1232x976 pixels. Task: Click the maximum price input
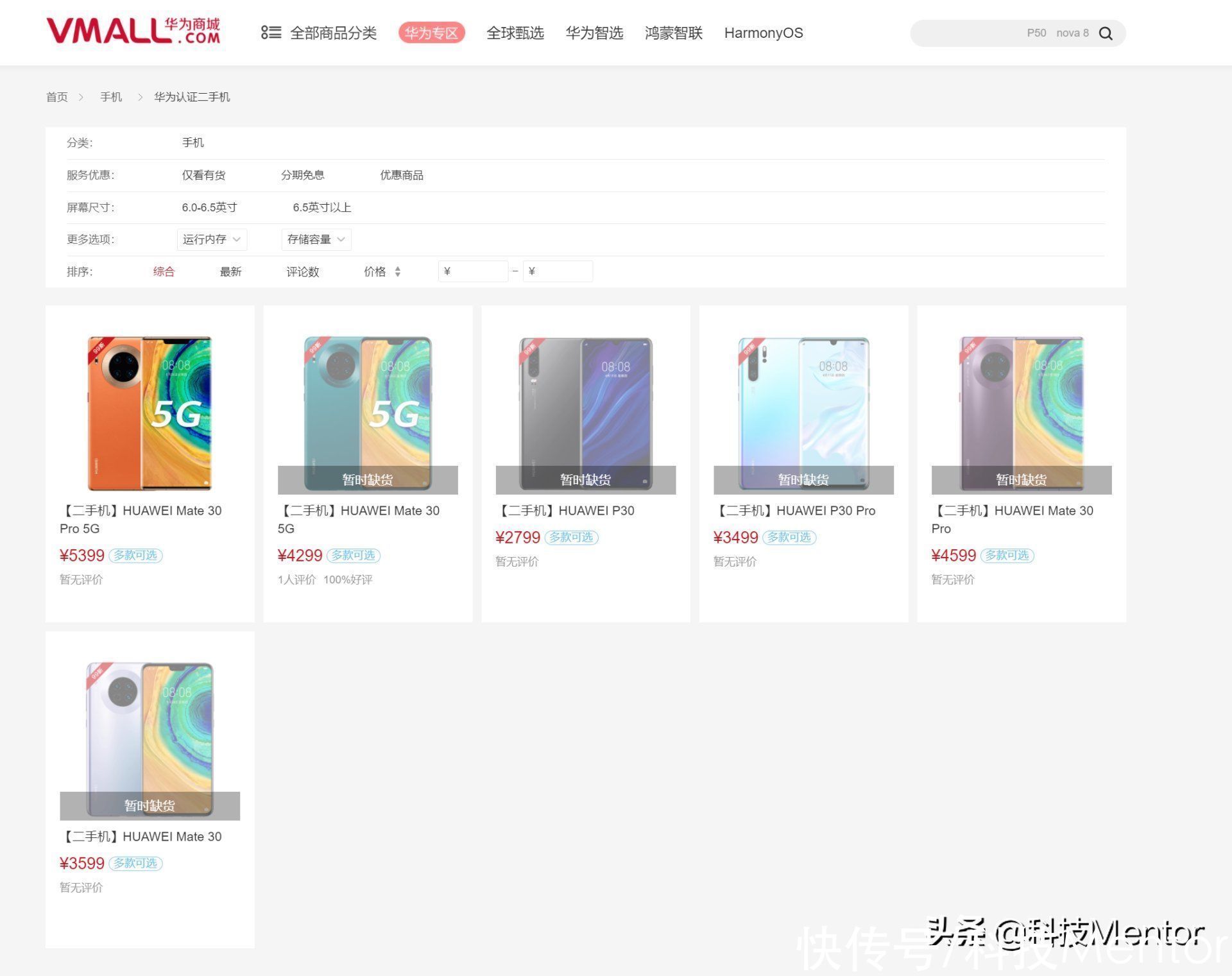coord(558,271)
